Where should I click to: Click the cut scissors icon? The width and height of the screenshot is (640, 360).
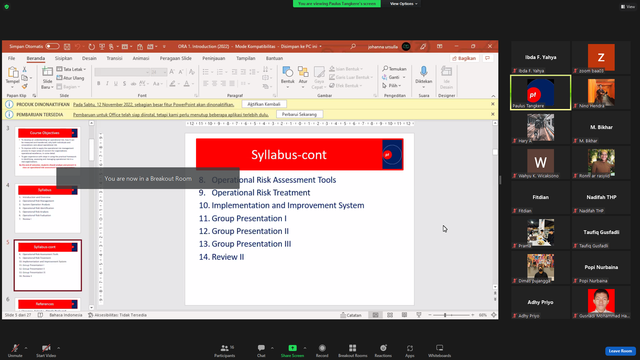[x=24, y=69]
